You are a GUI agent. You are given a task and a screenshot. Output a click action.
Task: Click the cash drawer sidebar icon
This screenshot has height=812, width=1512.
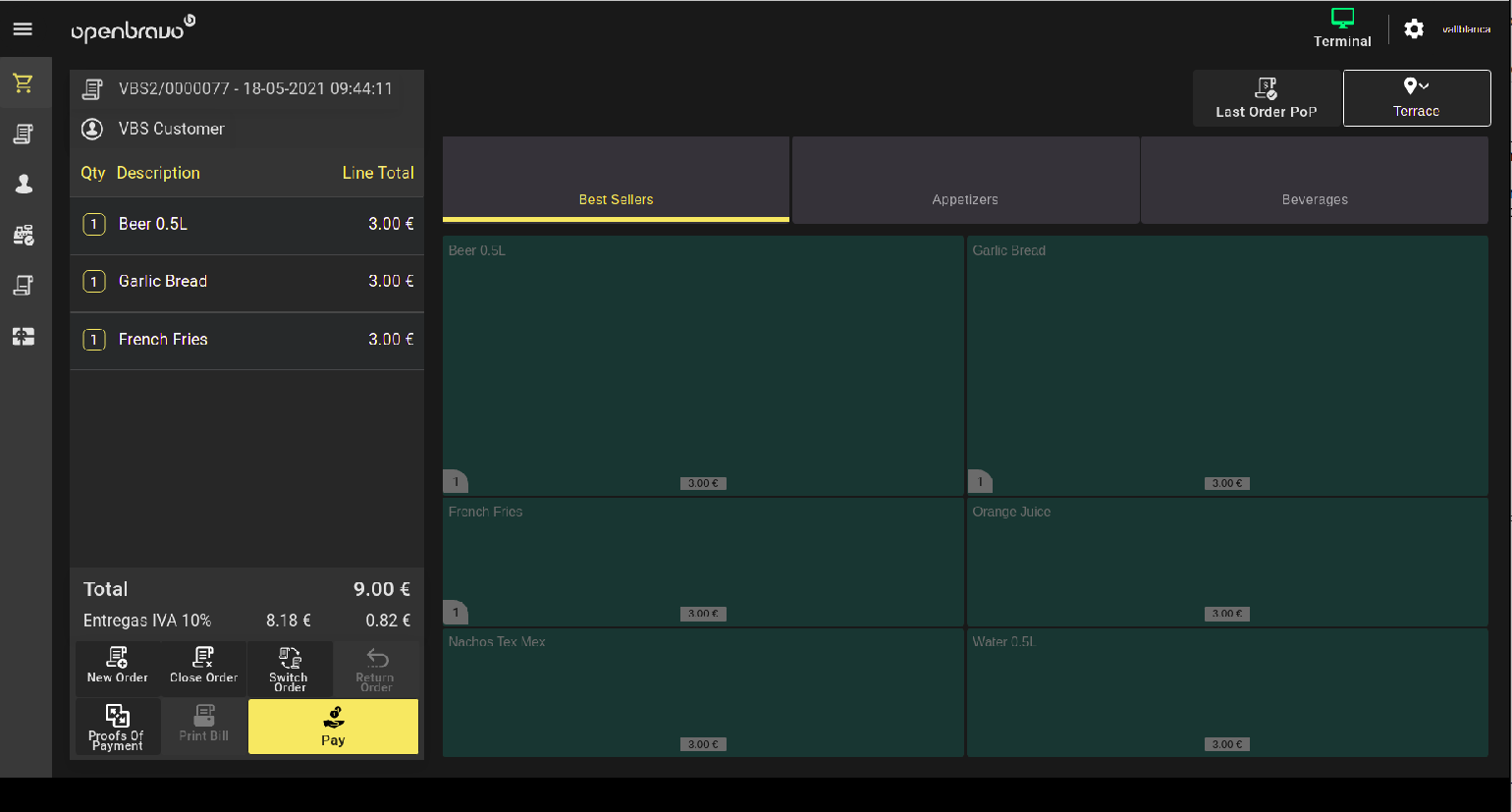click(24, 337)
